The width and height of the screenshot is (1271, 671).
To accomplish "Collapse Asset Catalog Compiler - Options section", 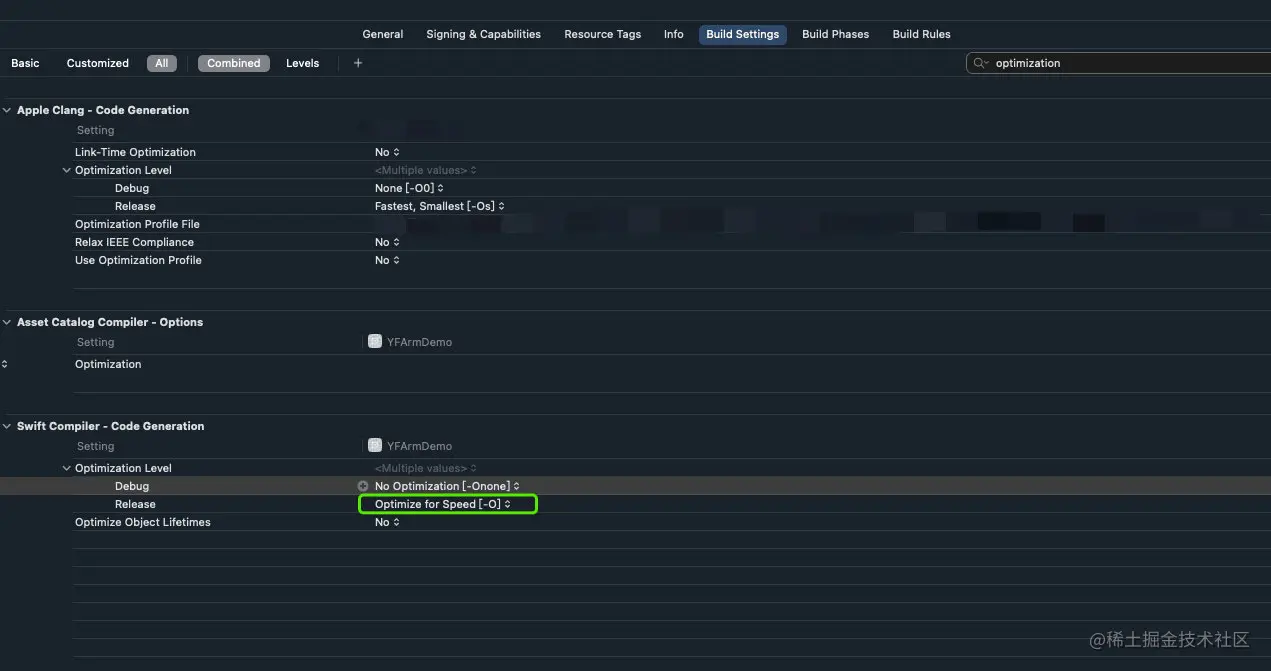I will (7, 322).
